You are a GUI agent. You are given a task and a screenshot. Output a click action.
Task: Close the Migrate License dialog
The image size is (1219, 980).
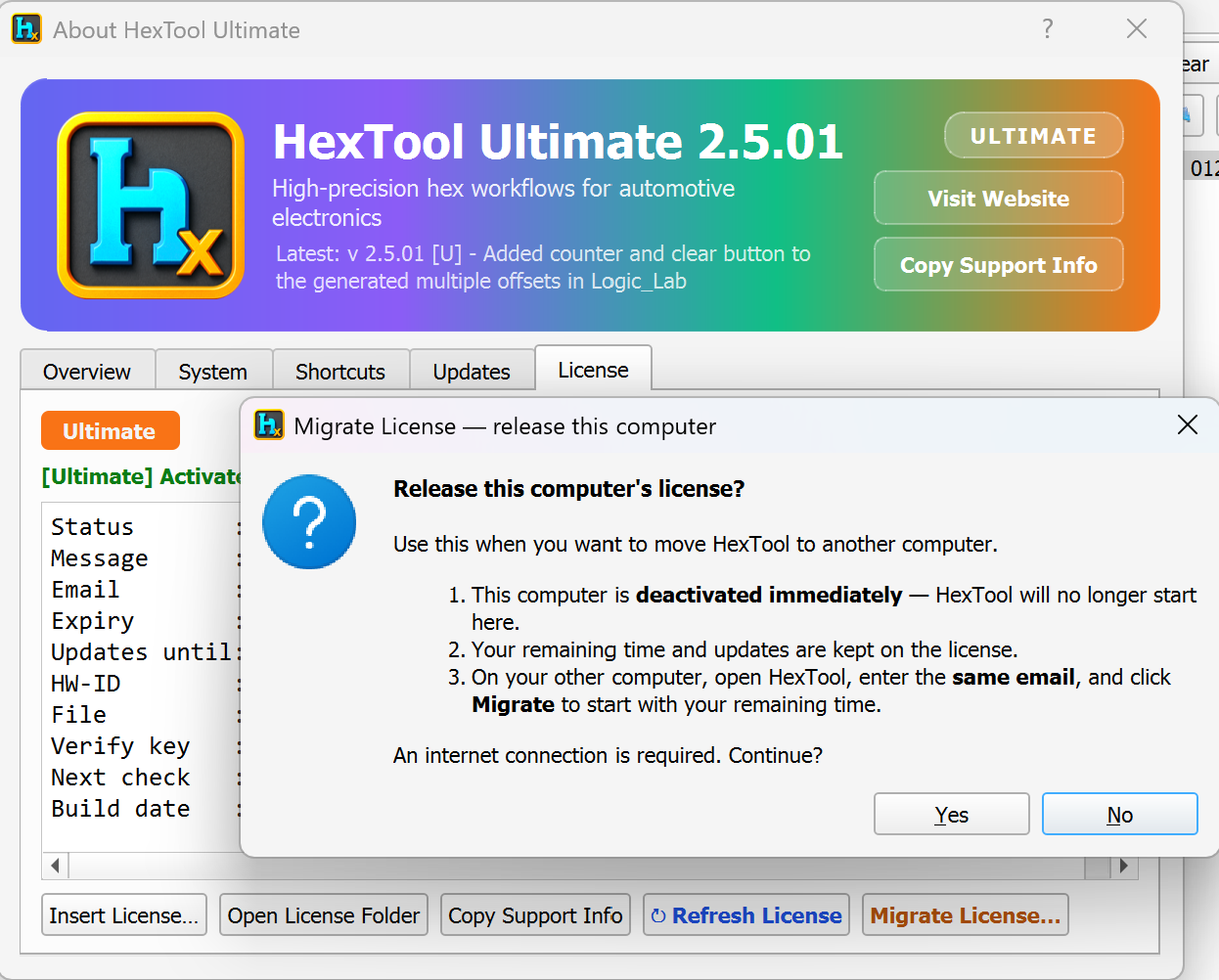point(1188,424)
